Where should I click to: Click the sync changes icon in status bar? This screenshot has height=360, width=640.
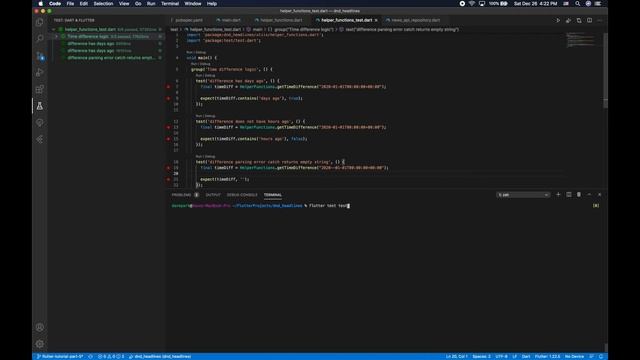pos(91,356)
